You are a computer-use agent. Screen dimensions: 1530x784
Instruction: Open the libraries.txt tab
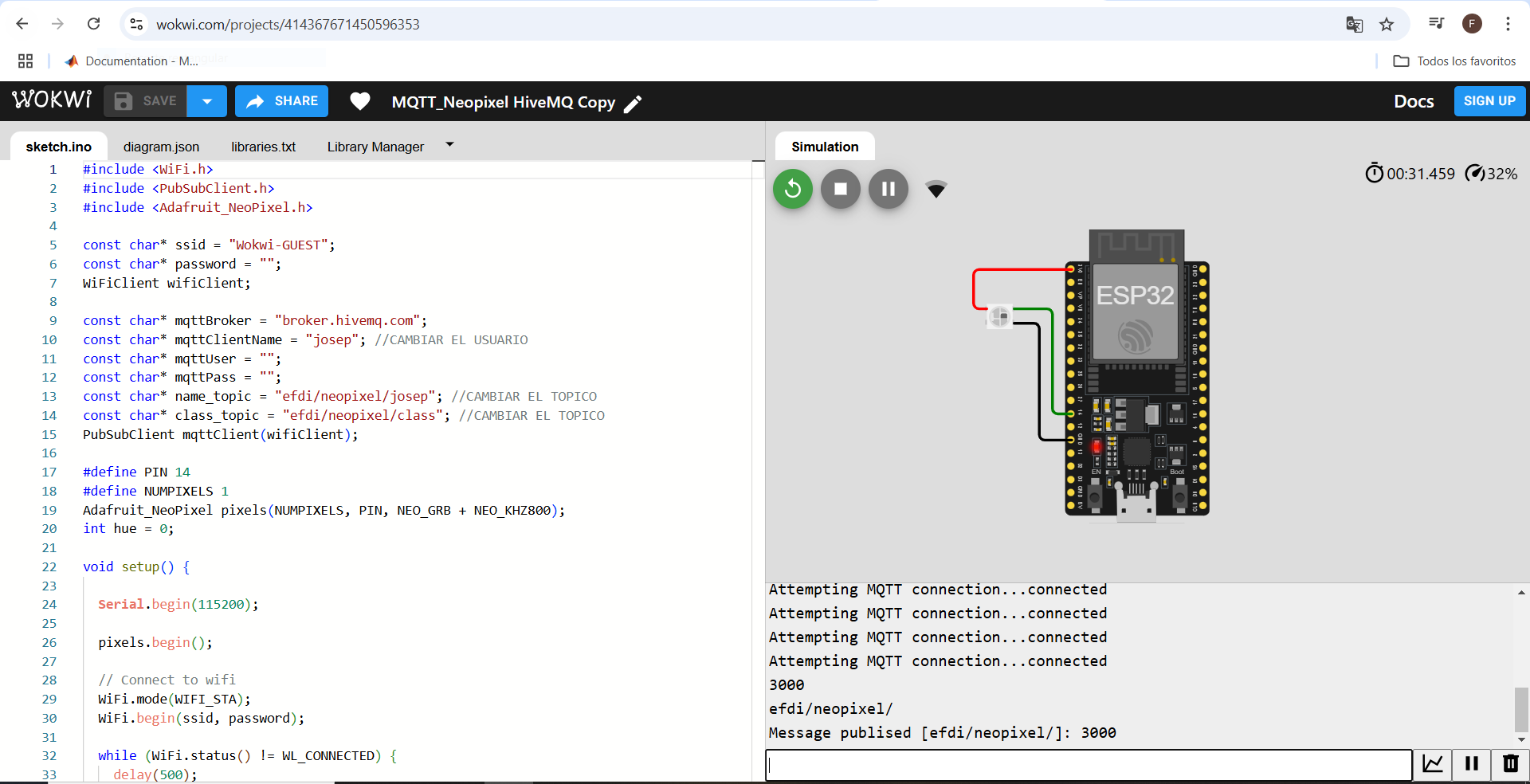[x=263, y=147]
